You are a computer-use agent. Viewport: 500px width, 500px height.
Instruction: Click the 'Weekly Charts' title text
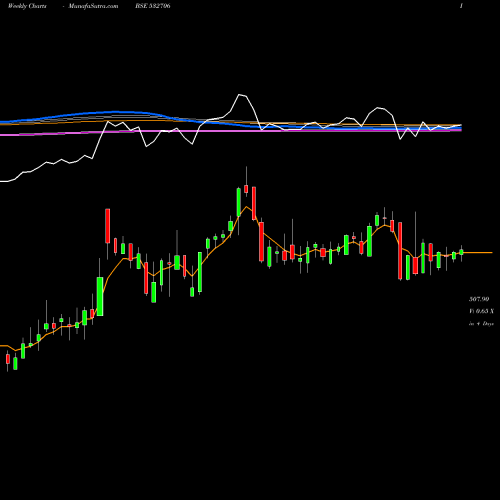[x=27, y=6]
